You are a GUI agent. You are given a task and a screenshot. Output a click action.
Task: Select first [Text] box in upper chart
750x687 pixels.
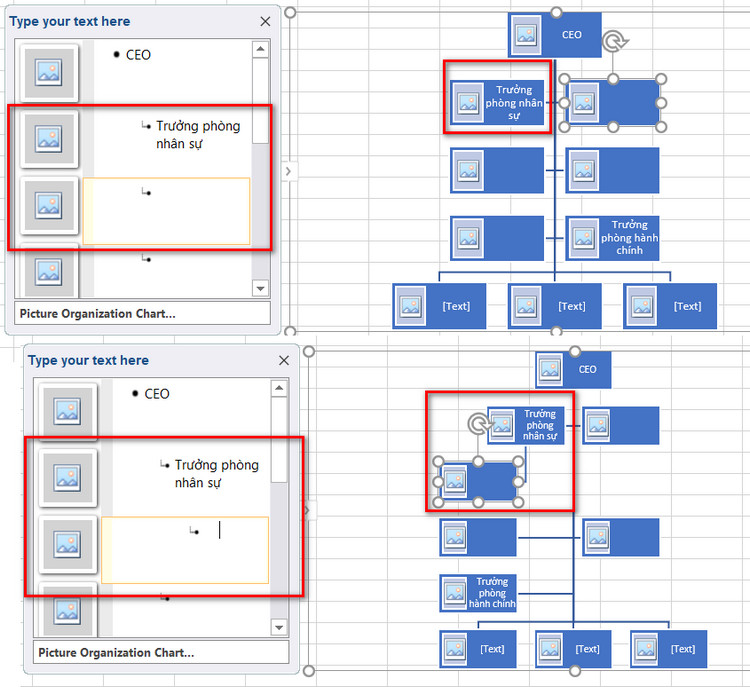tap(439, 306)
